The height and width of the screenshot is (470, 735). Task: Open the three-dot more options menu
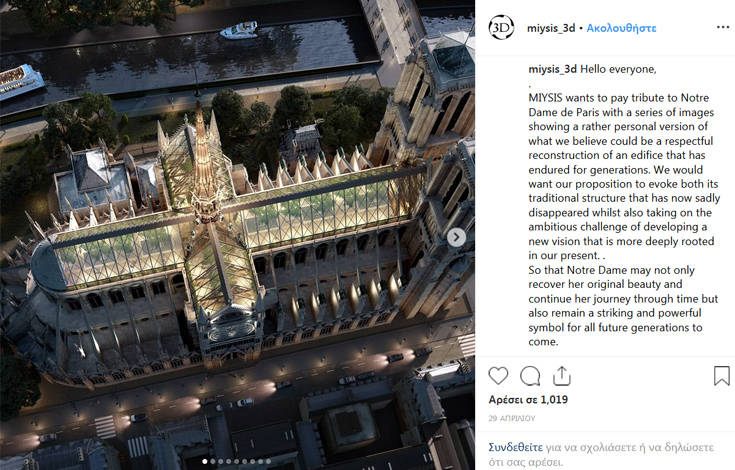(x=723, y=28)
